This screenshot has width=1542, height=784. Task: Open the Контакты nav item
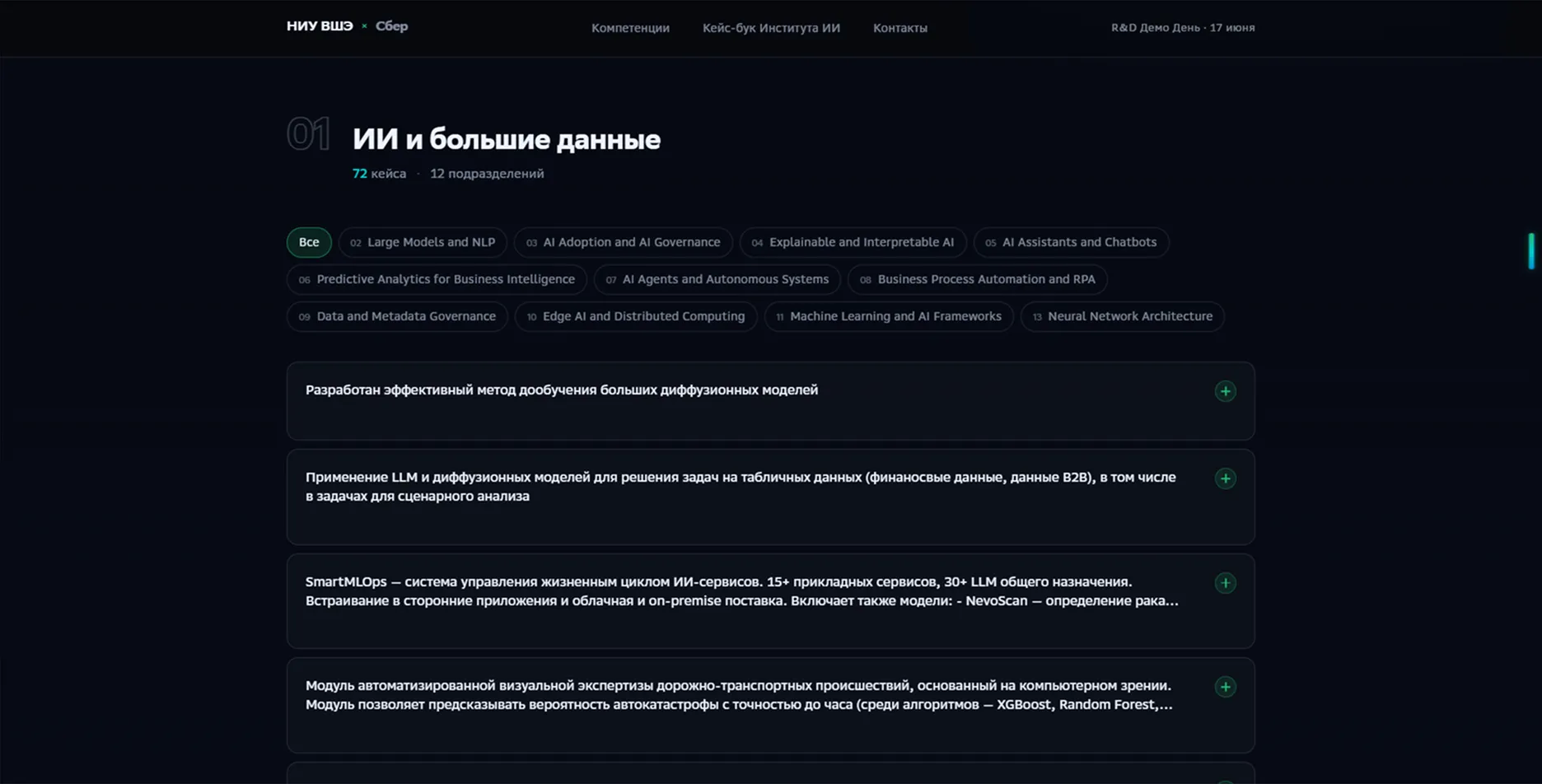click(x=900, y=28)
